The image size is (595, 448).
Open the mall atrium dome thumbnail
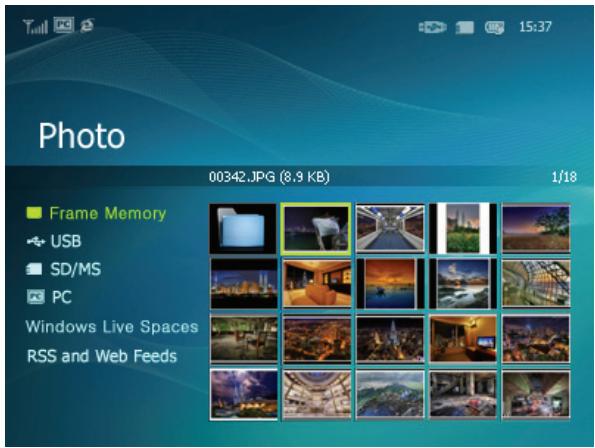316,395
